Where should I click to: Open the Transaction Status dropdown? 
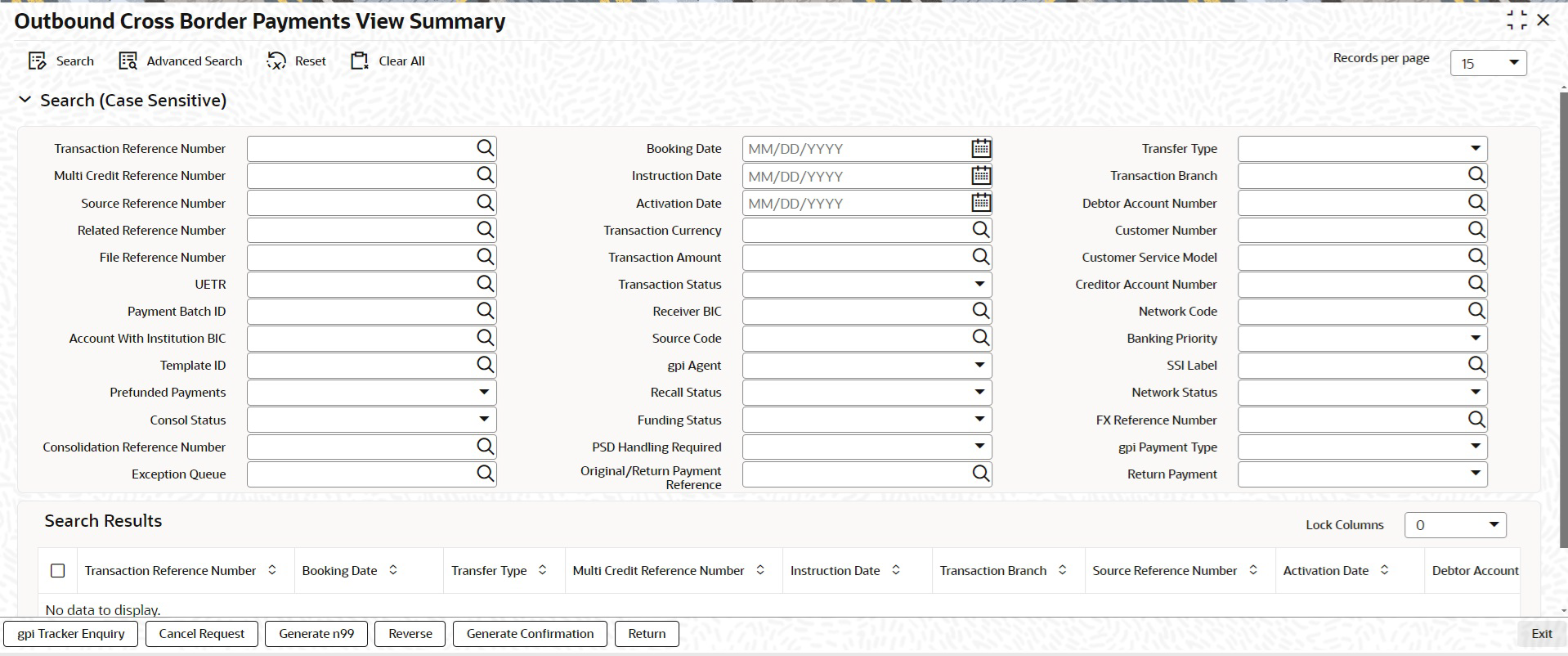click(867, 284)
